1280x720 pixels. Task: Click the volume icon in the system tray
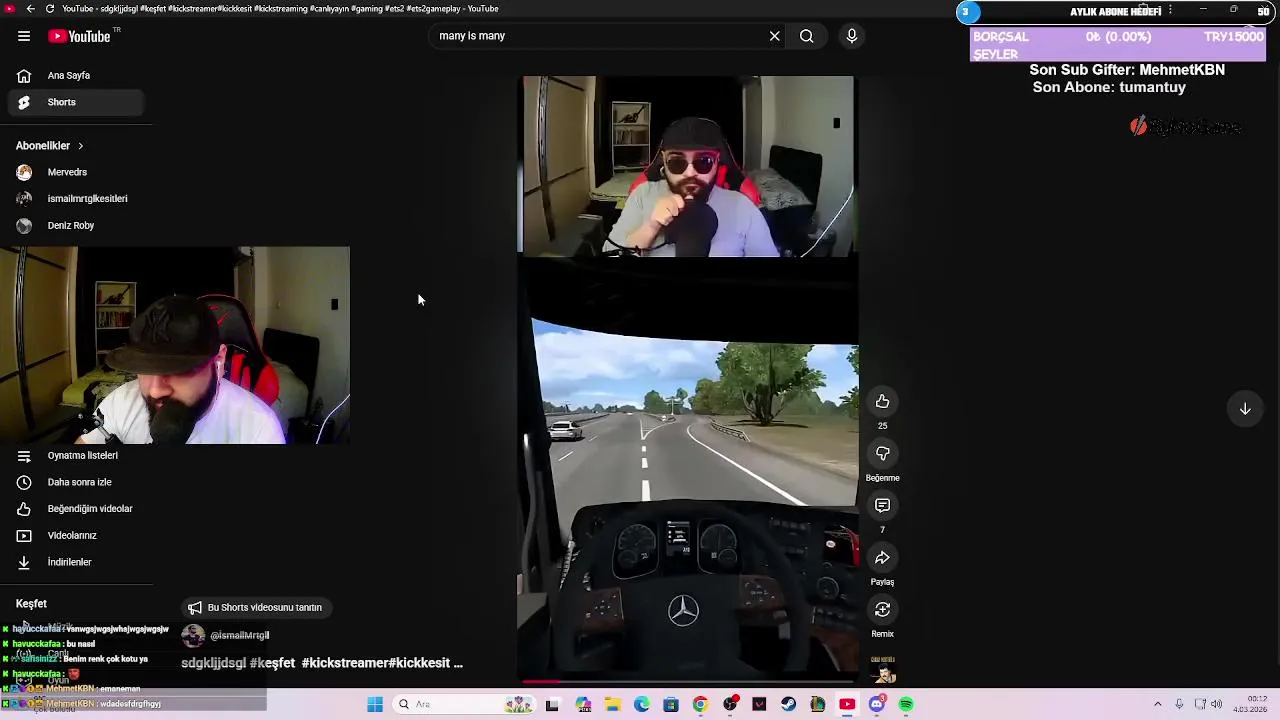coord(1216,705)
